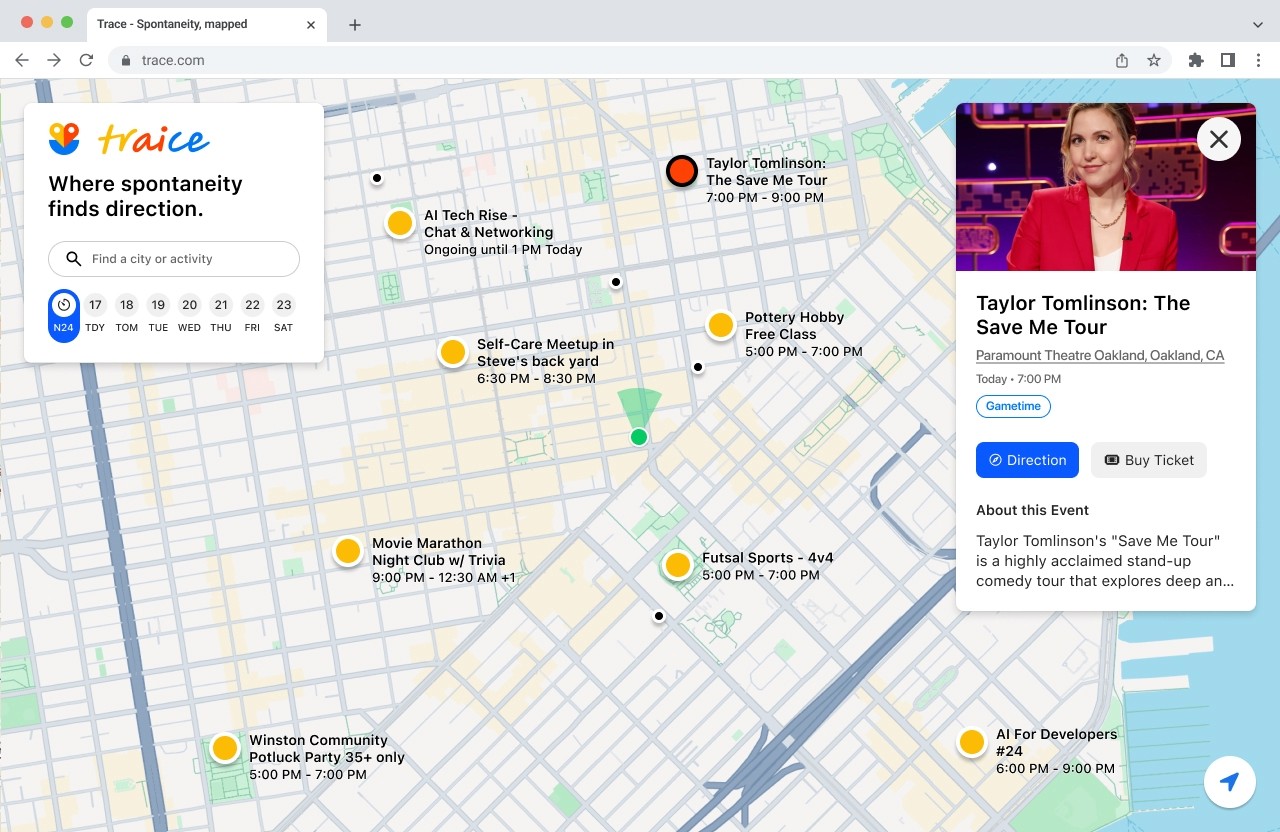Open the browser three-dot menu
The height and width of the screenshot is (832, 1280).
[1260, 60]
